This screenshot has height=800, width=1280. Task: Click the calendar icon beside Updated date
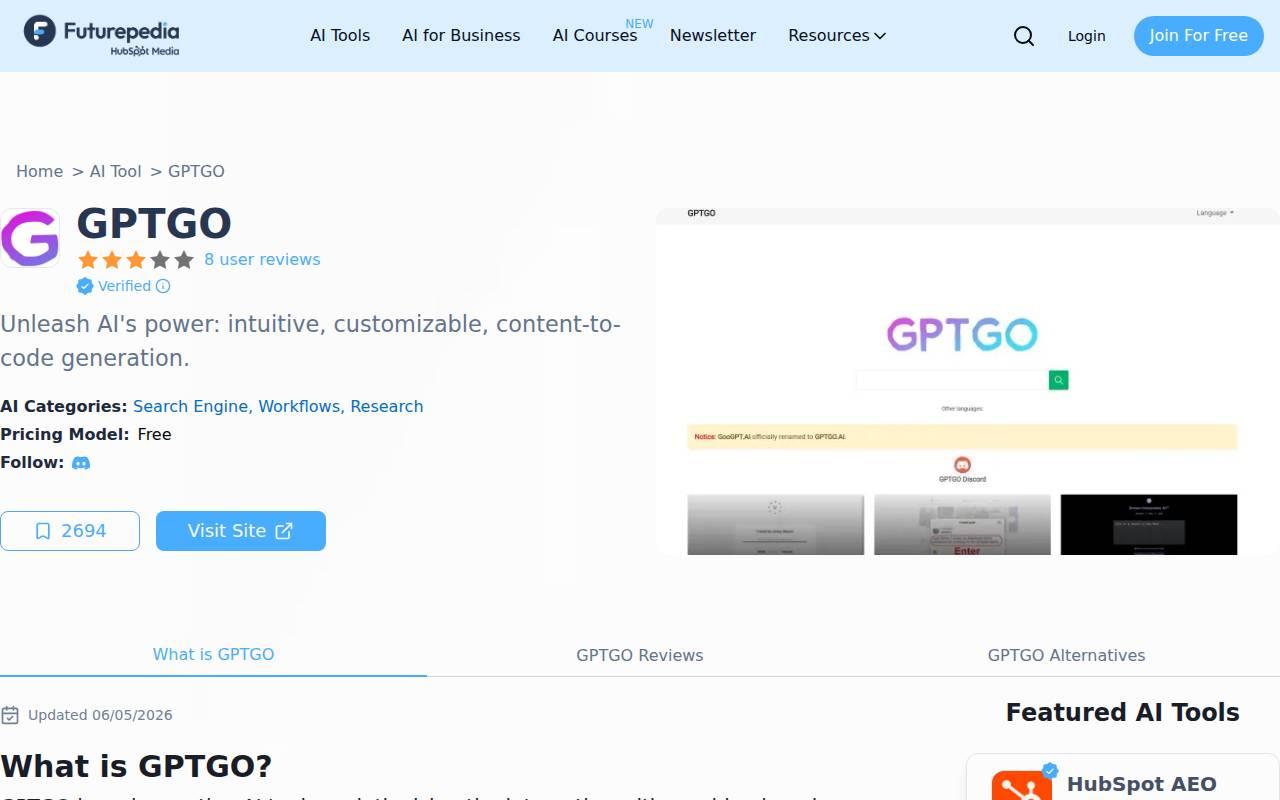tap(10, 715)
